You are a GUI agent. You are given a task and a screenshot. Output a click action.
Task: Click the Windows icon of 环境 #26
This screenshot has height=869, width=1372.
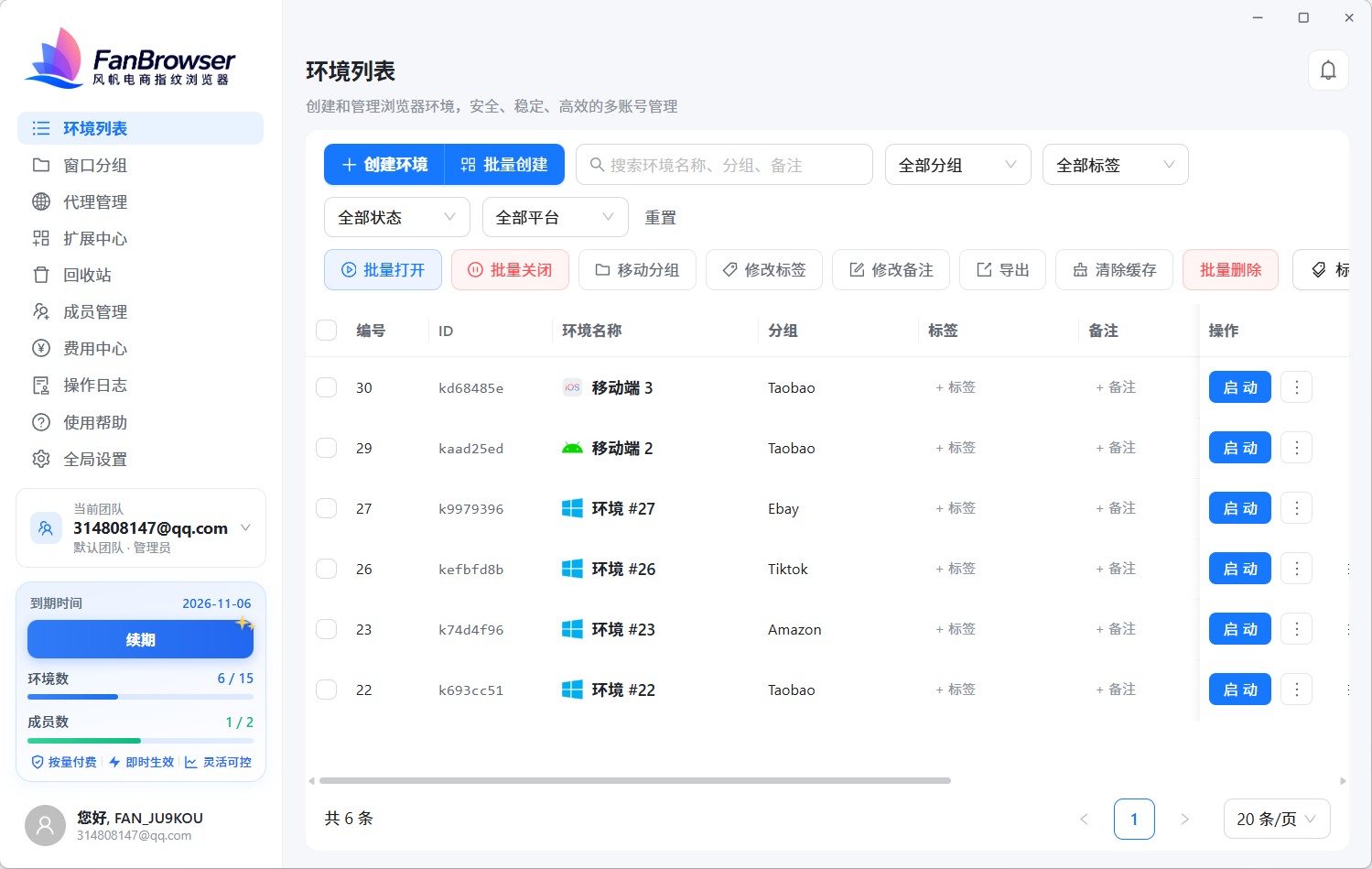[x=572, y=569]
